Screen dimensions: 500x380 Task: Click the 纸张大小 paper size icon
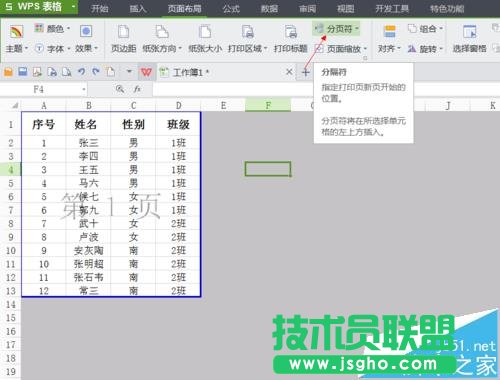[205, 32]
